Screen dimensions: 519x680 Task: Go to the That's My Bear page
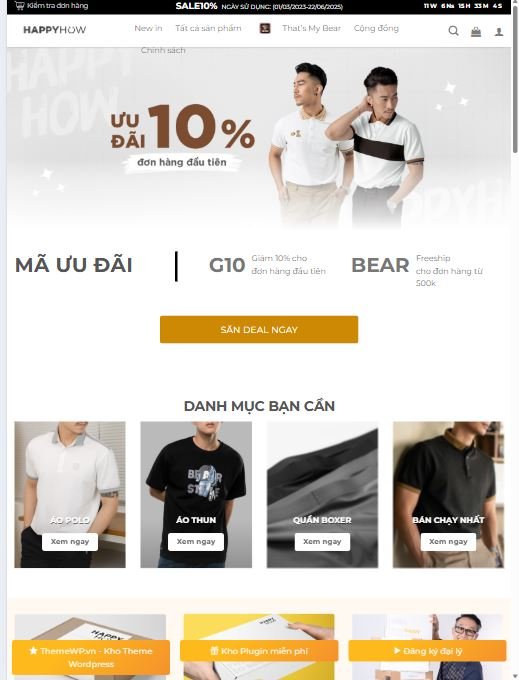coord(311,28)
